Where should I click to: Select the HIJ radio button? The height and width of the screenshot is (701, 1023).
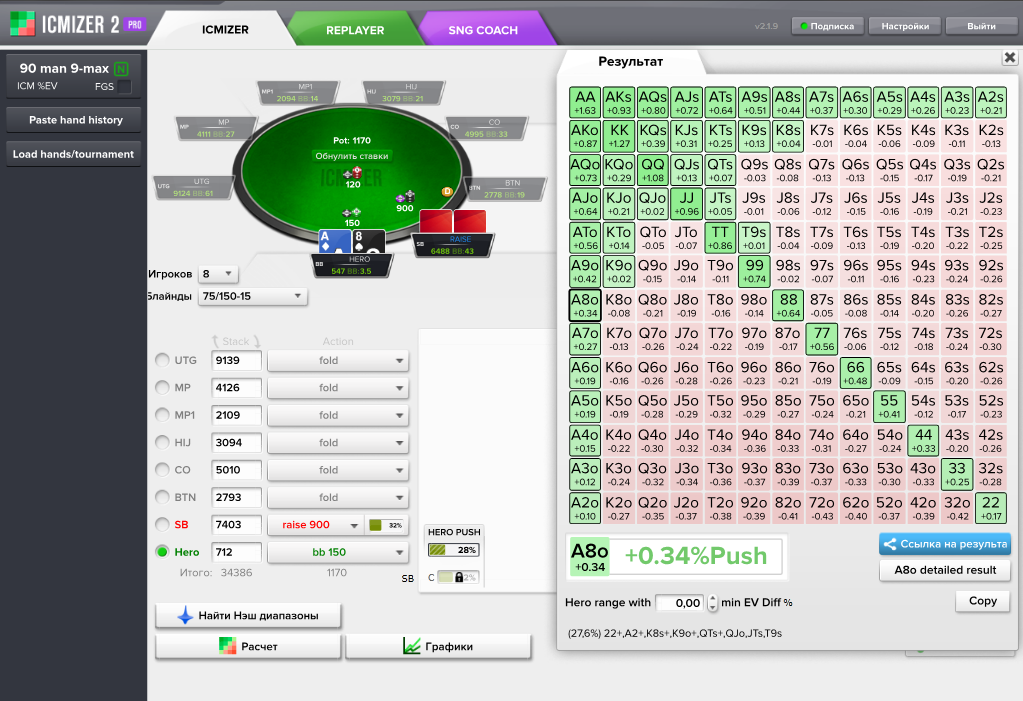tap(162, 443)
